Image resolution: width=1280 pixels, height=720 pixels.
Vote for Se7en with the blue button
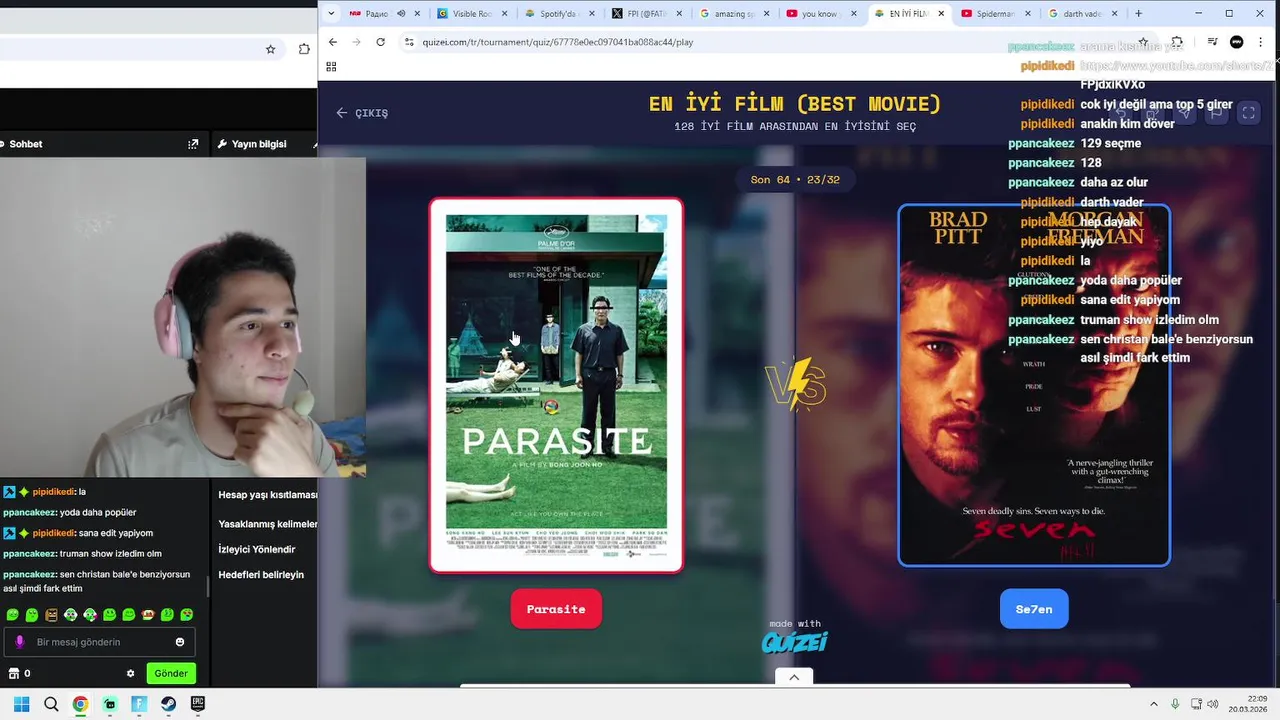pos(1034,609)
